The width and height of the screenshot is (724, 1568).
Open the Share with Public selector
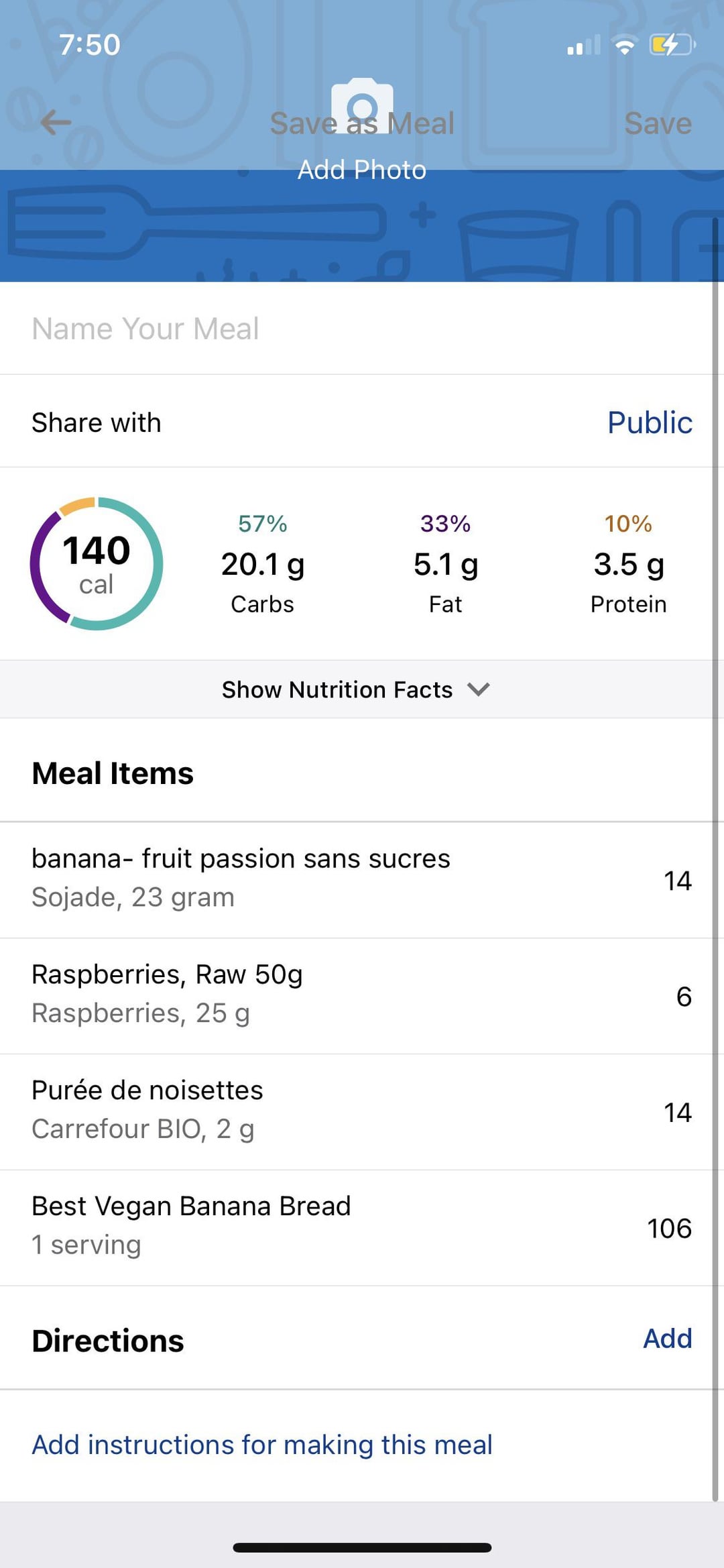(649, 423)
